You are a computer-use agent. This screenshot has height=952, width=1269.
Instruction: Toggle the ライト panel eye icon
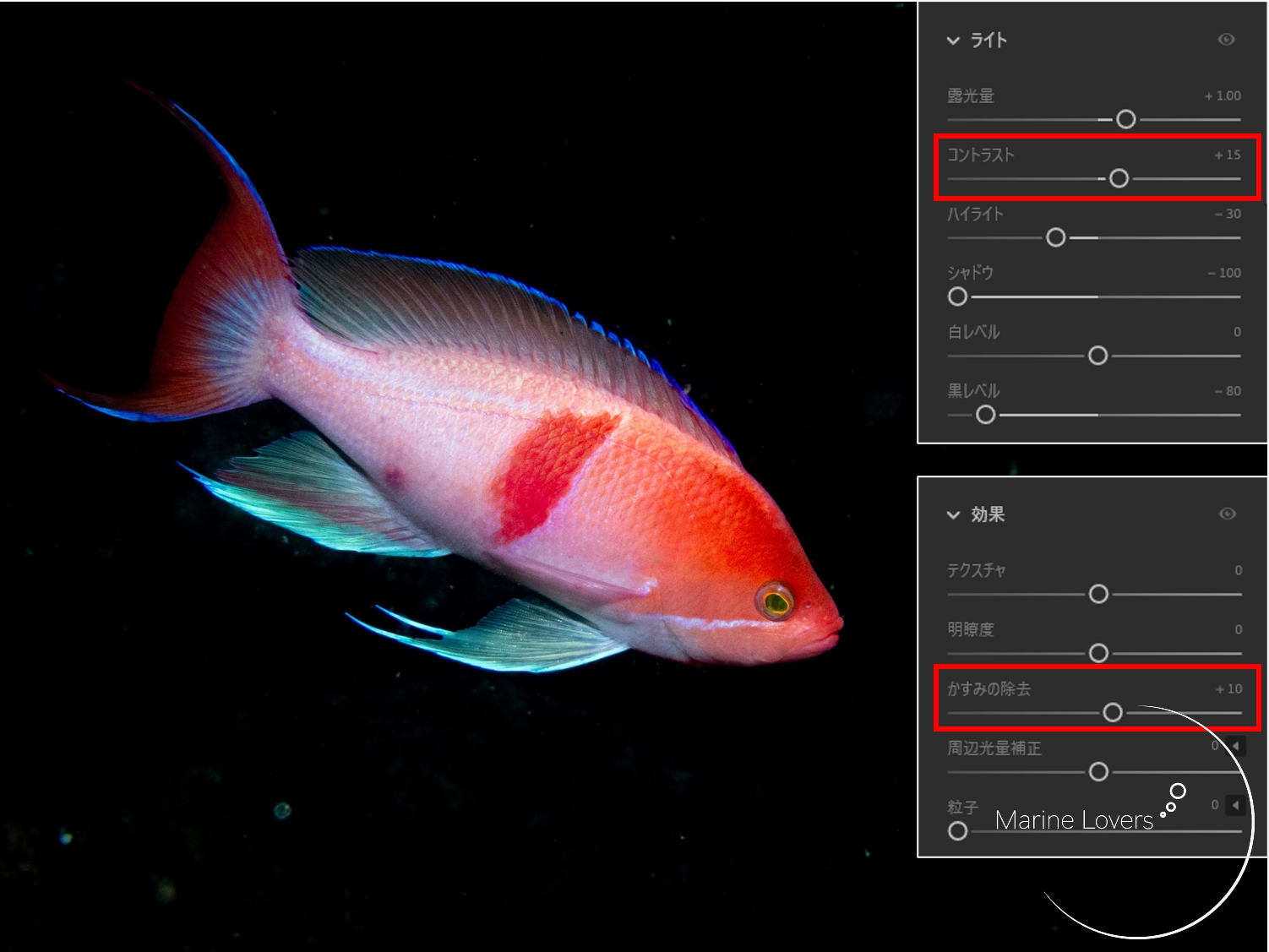tap(1226, 40)
